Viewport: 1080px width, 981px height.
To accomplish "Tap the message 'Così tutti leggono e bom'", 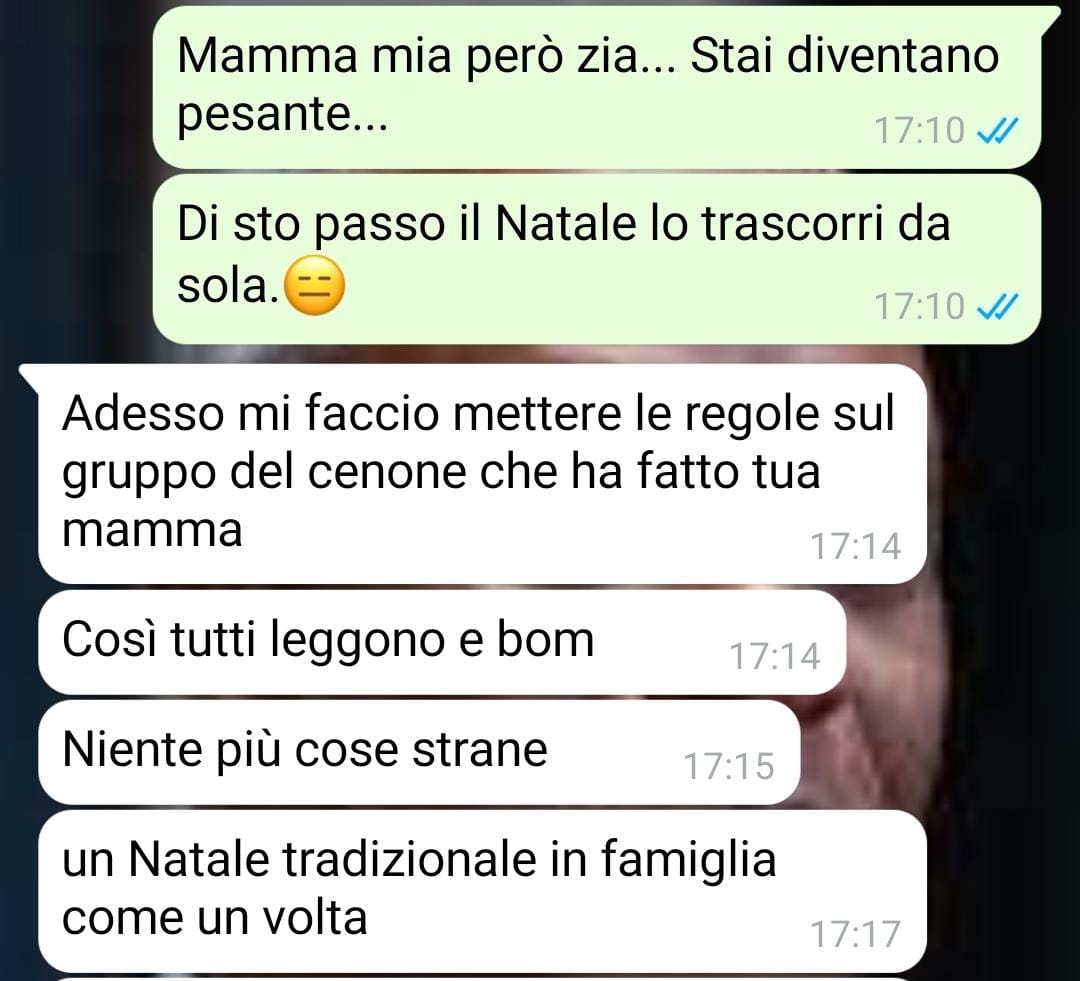I will coord(442,642).
